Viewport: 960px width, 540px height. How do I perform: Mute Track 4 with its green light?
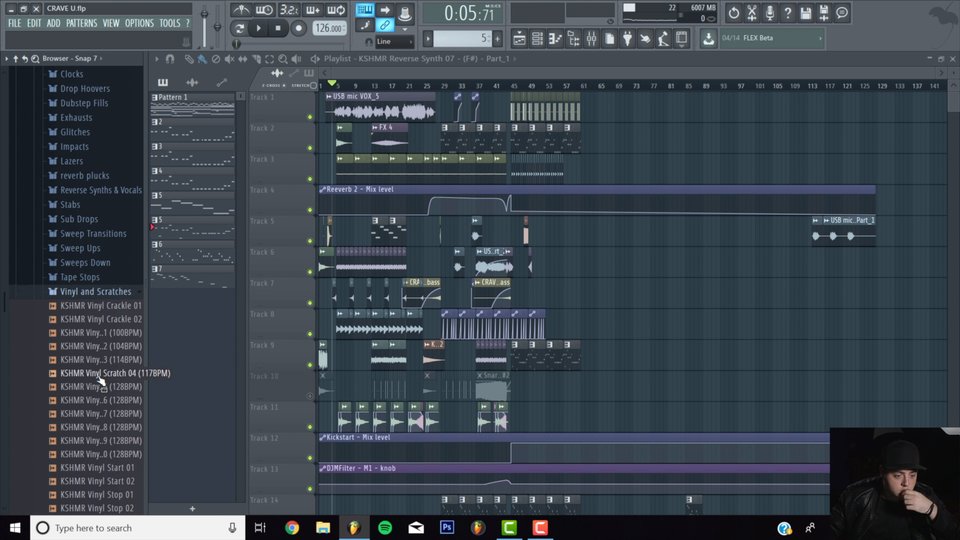tap(310, 210)
